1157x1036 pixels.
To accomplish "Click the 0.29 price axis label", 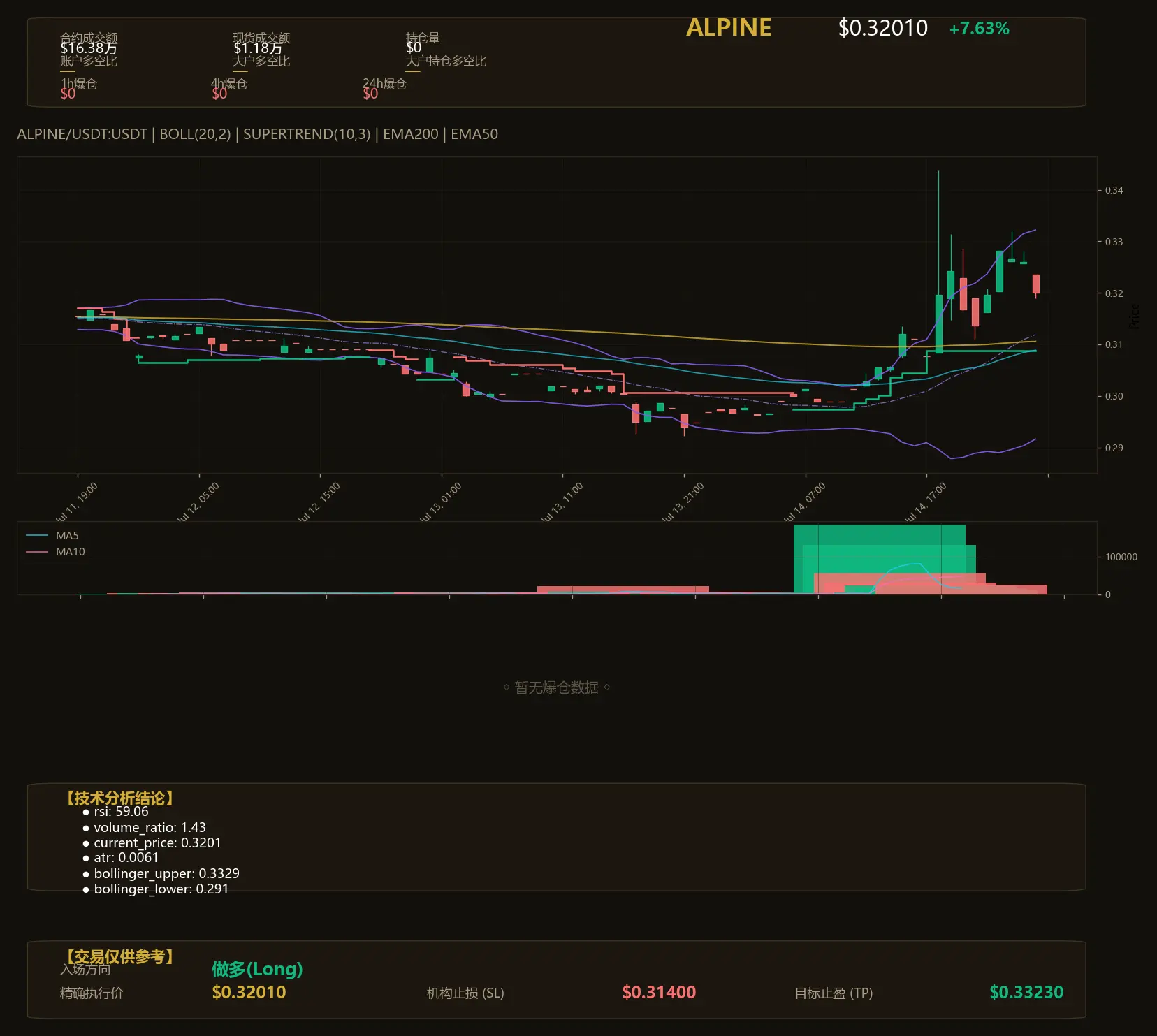I will click(1114, 448).
